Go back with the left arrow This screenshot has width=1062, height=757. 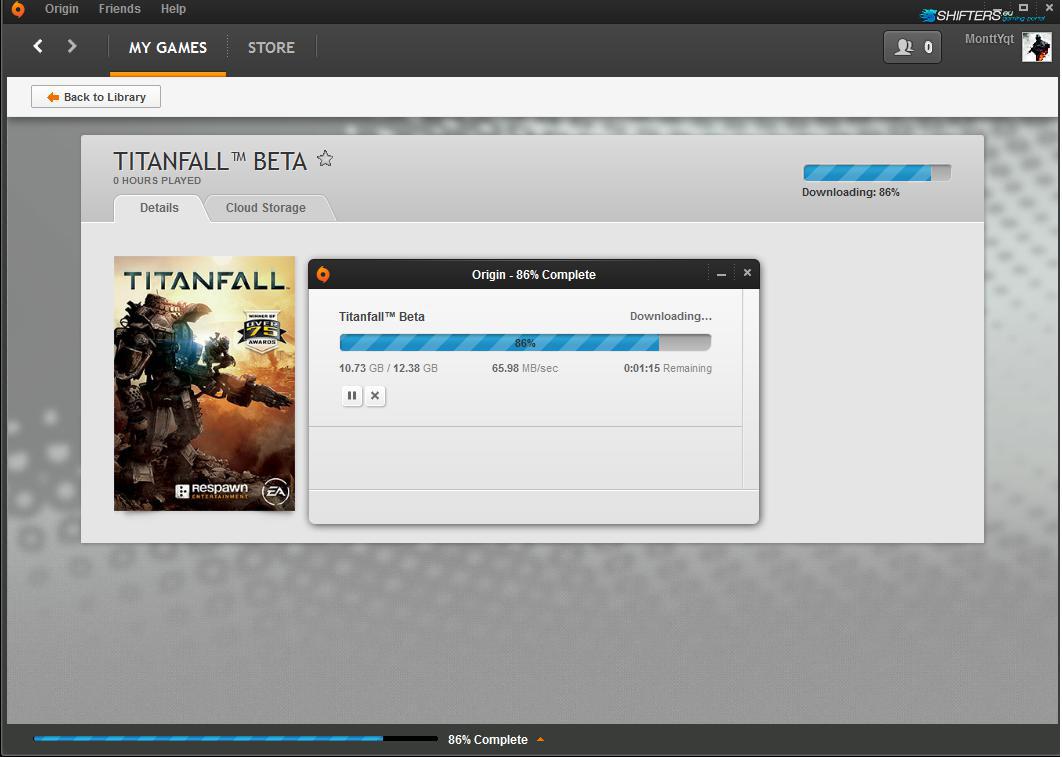(38, 46)
